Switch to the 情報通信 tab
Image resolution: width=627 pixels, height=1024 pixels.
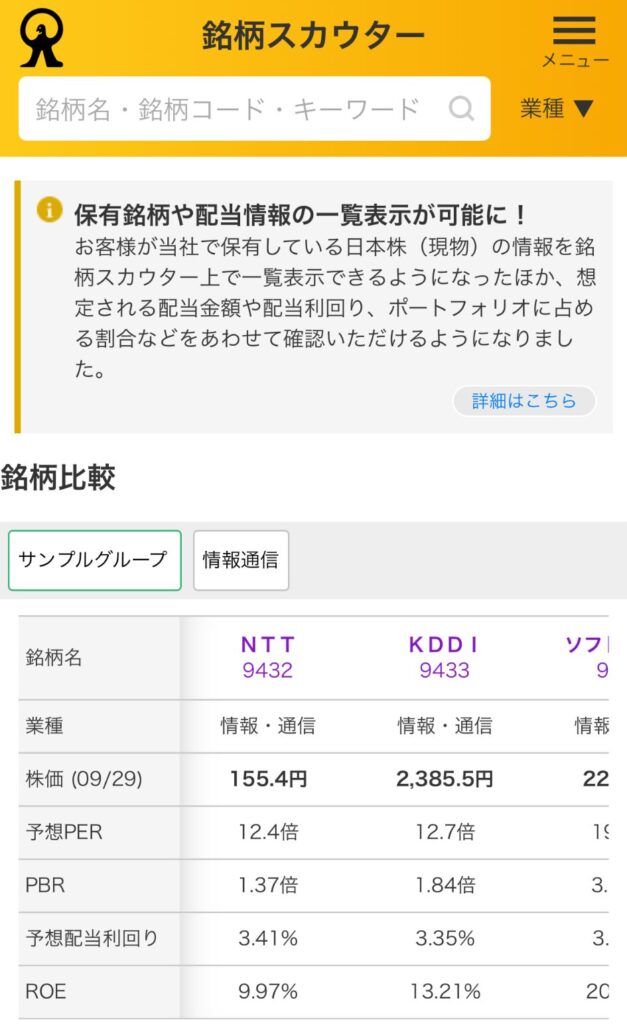point(240,560)
